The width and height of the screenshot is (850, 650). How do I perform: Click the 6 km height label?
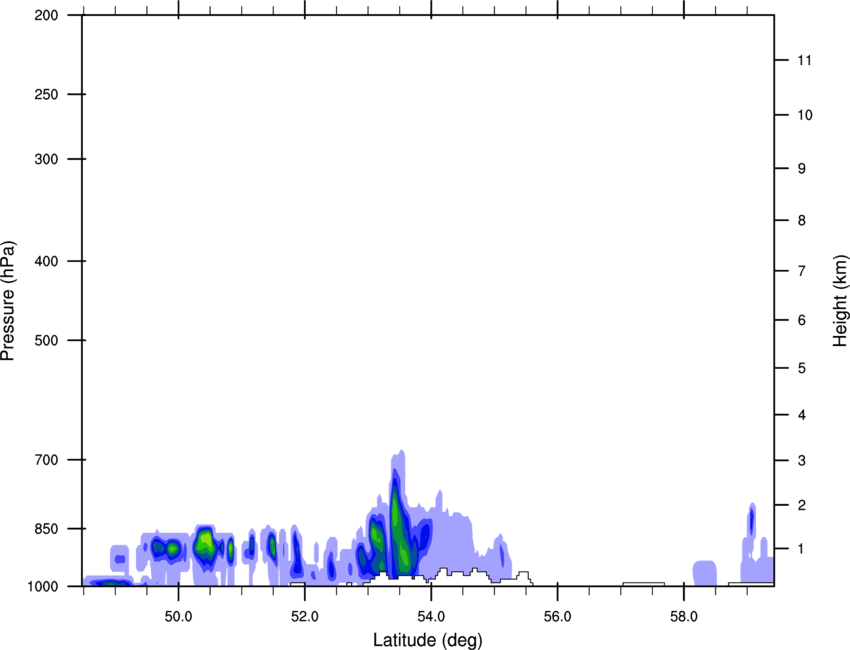tap(802, 320)
